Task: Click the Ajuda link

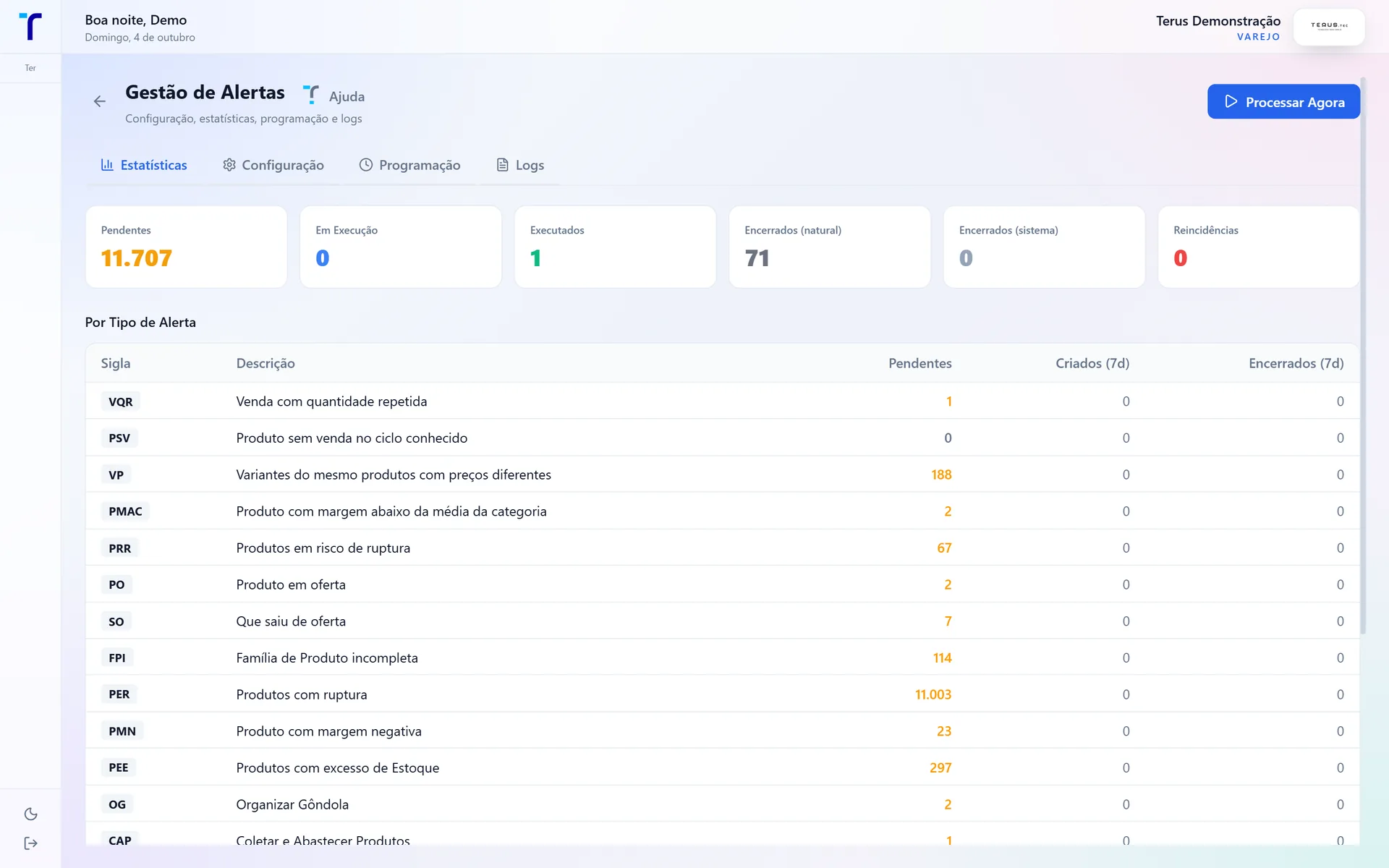Action: (x=347, y=96)
